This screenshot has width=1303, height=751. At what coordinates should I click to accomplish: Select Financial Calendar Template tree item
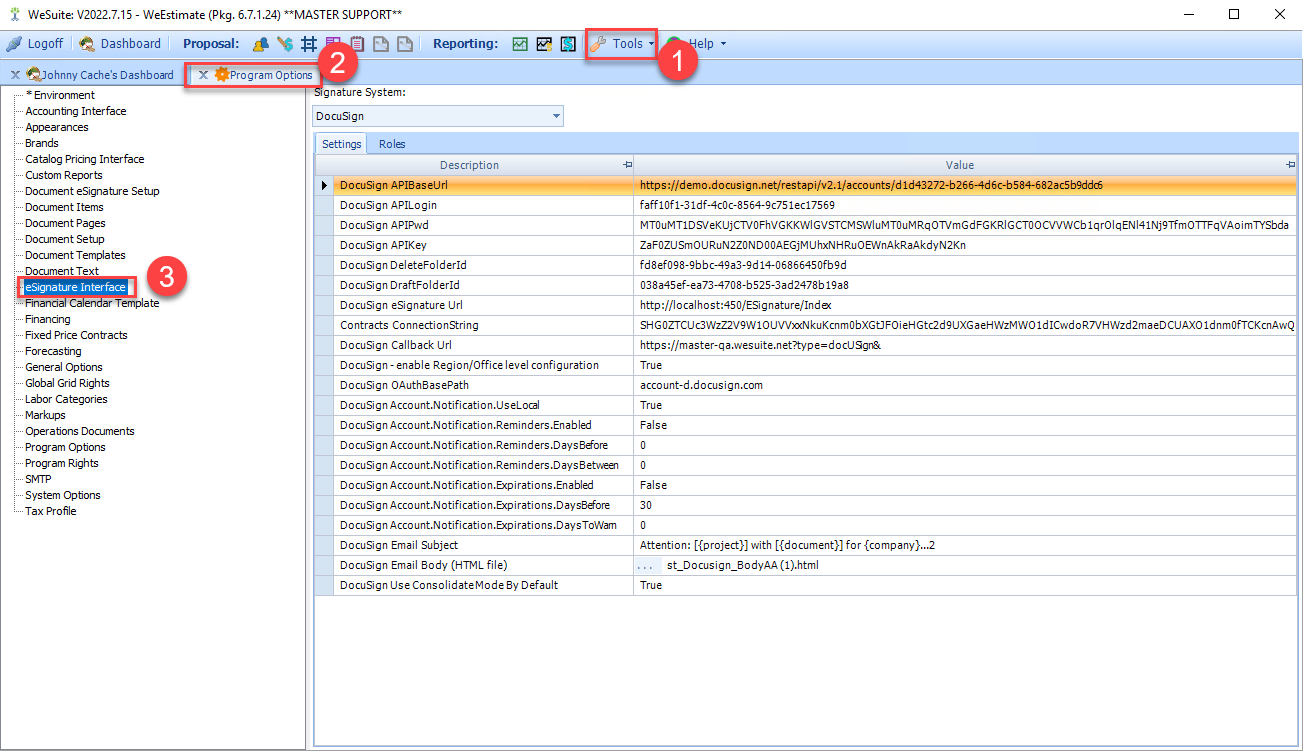92,303
